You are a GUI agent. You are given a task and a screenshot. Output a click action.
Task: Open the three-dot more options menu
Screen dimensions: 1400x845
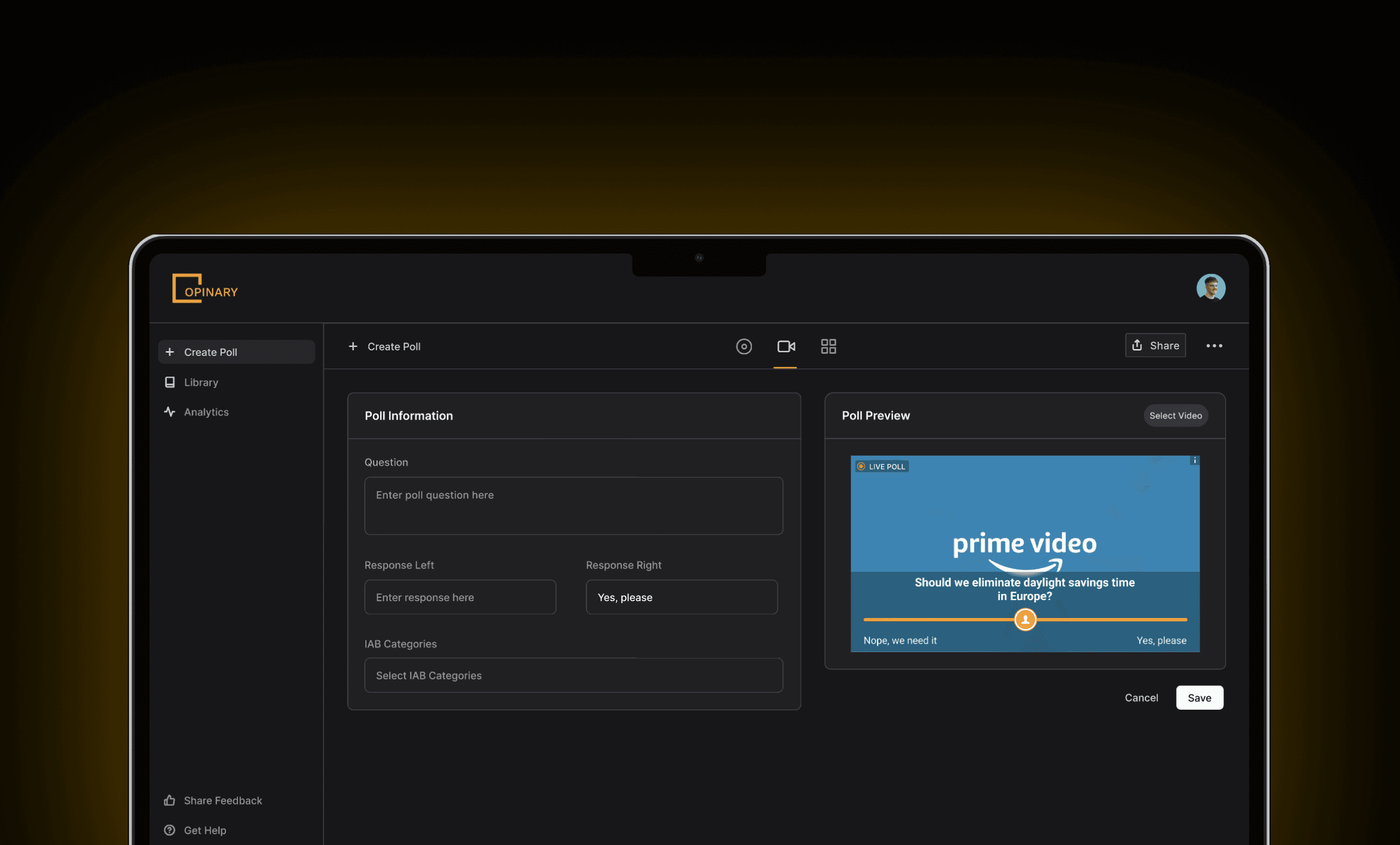(1214, 346)
